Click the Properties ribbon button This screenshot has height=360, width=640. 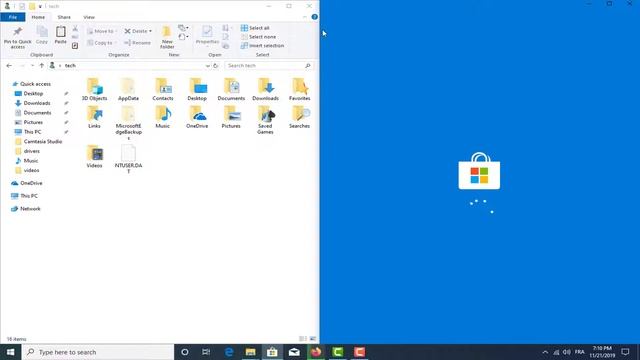click(x=207, y=35)
